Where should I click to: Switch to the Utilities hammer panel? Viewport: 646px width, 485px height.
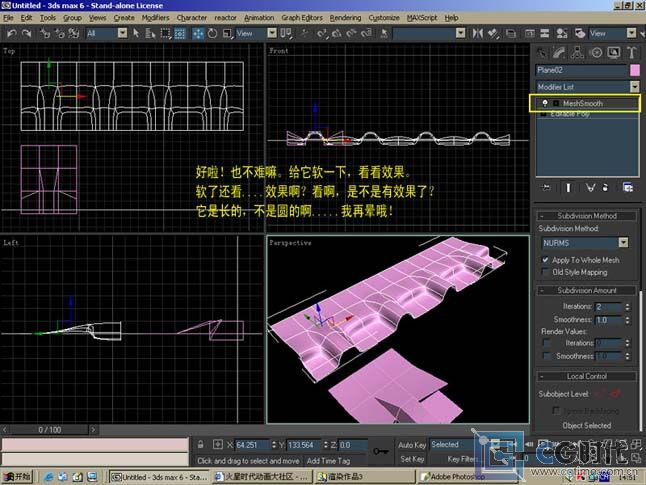click(x=632, y=53)
